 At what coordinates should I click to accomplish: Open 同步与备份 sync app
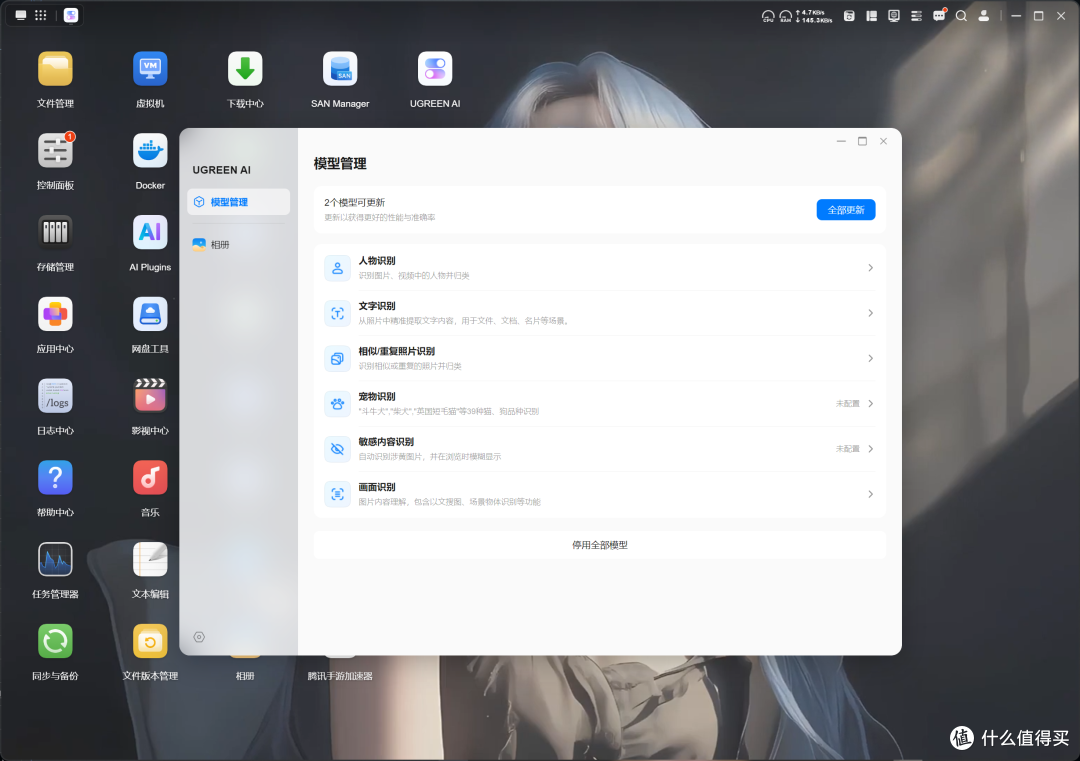click(x=55, y=641)
